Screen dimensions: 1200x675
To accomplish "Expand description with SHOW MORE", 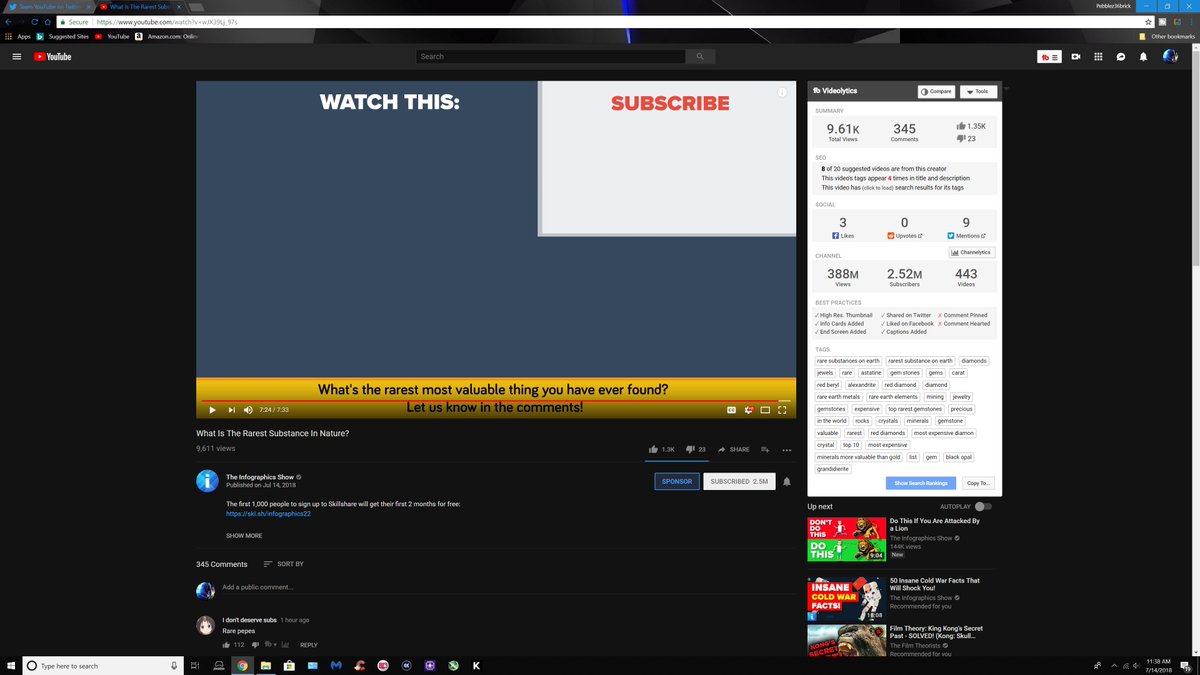I will (x=244, y=536).
